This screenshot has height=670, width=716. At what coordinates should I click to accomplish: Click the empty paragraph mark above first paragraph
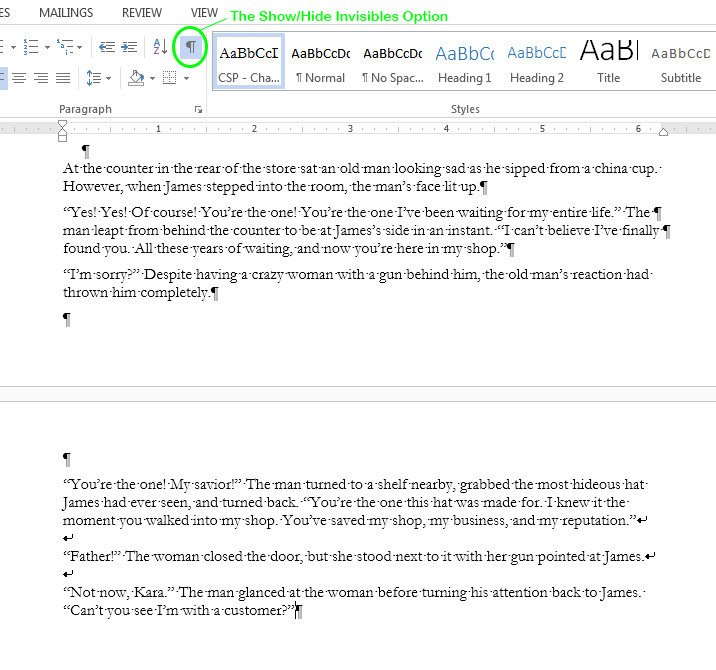coord(86,151)
